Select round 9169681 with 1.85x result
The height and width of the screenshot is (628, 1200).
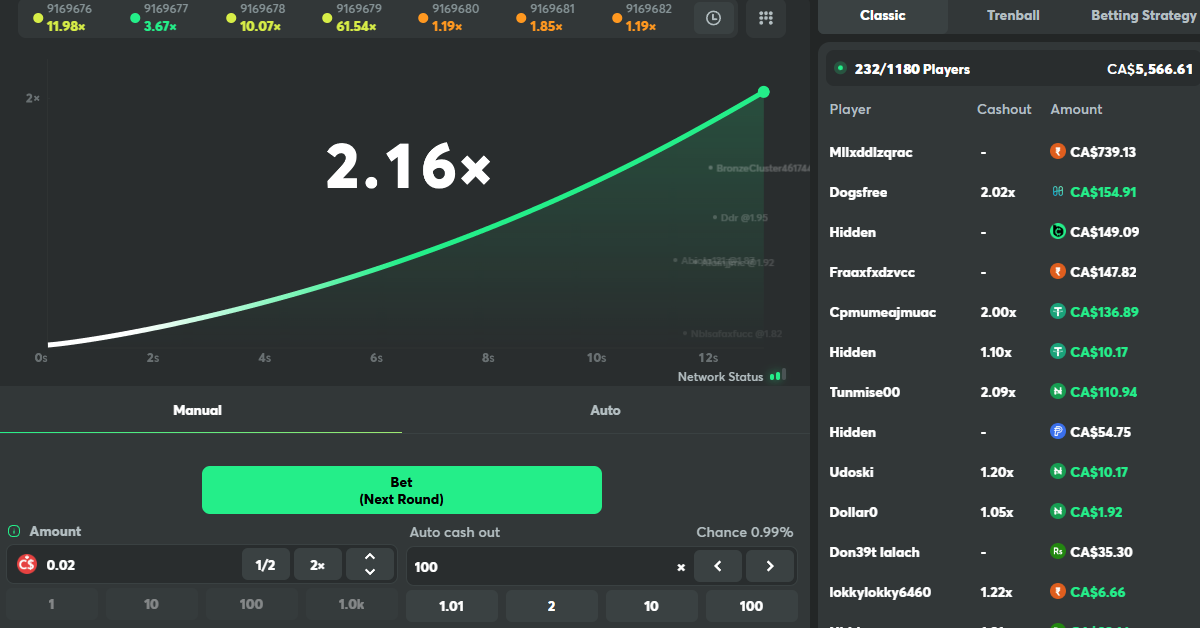pos(546,18)
